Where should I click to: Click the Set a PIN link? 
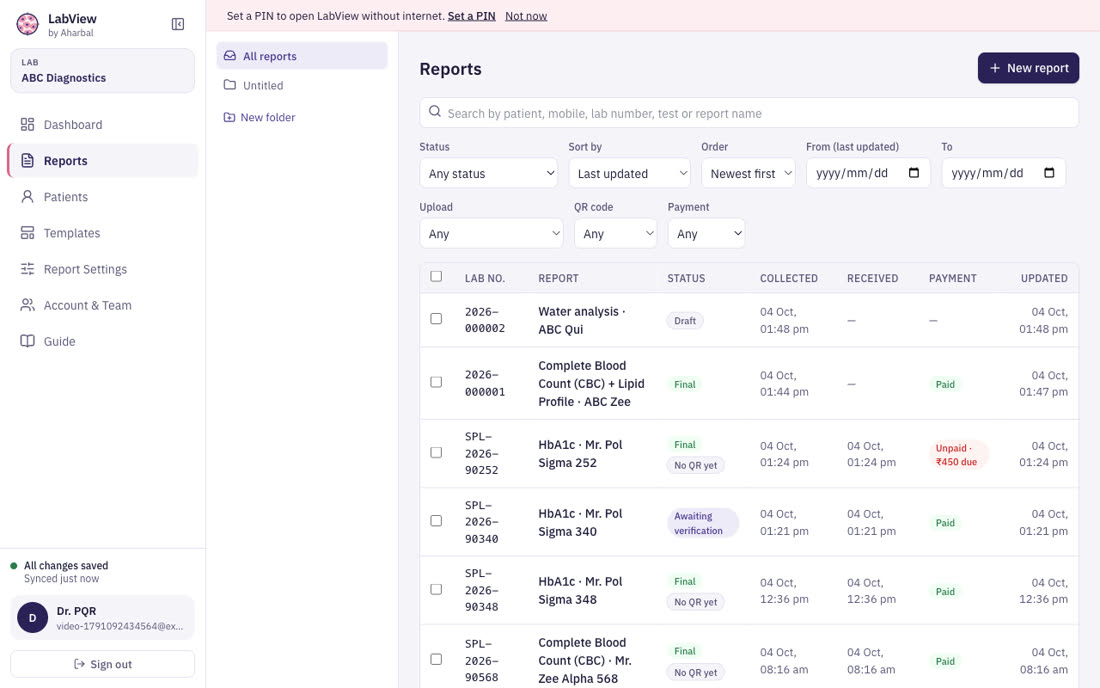coord(471,15)
